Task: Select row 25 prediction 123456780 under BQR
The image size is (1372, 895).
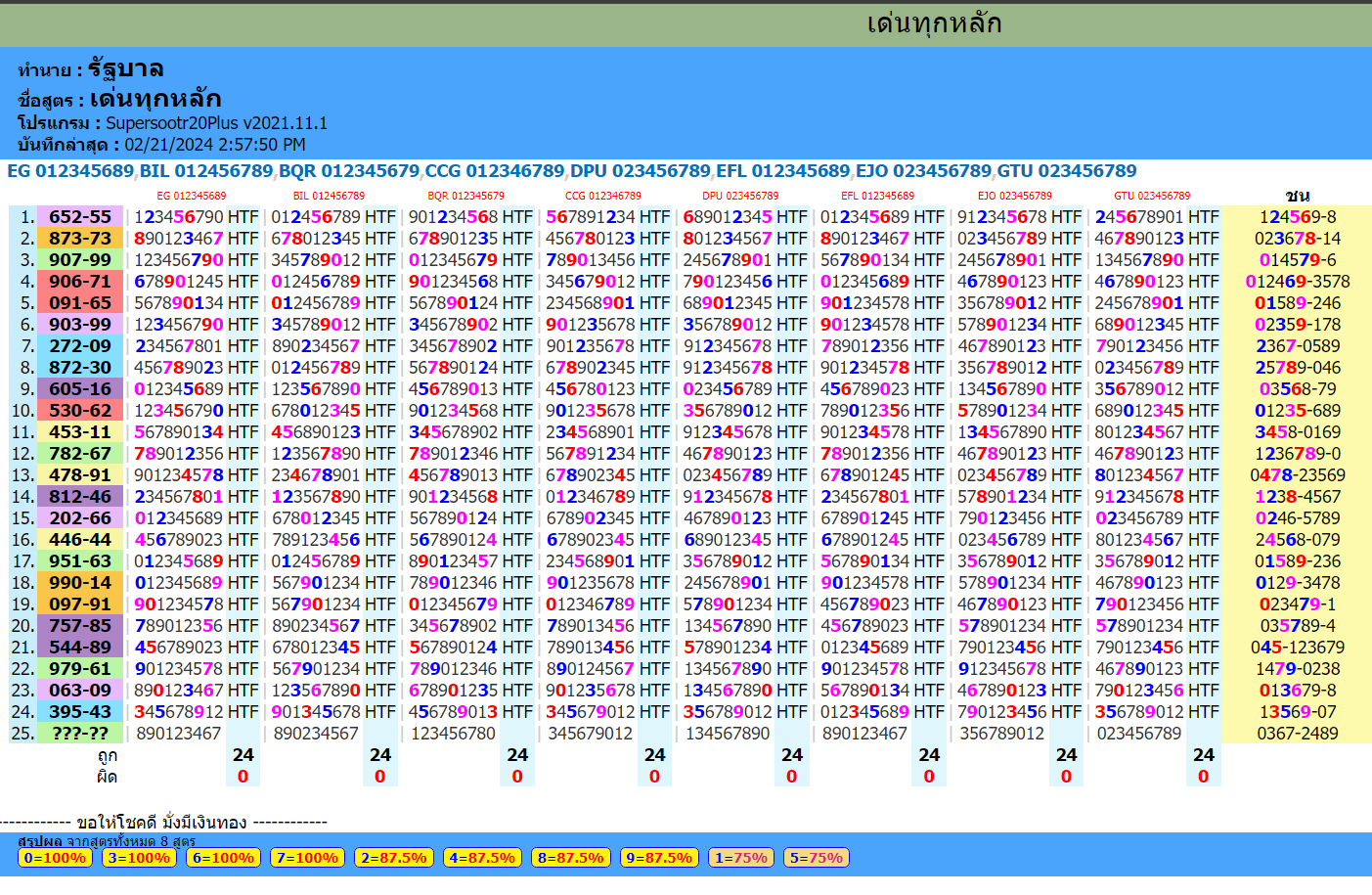Action: (453, 734)
